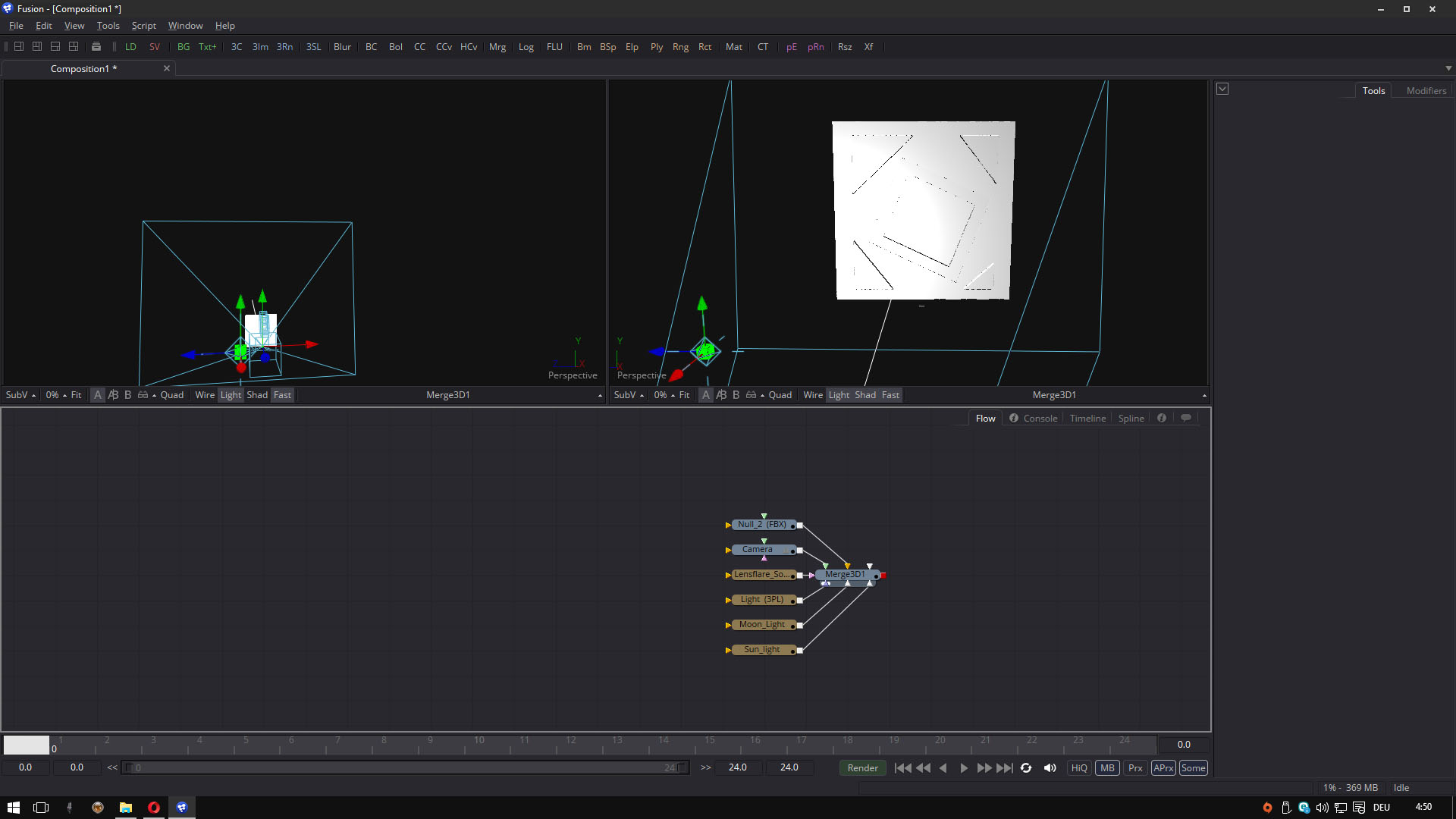This screenshot has width=1456, height=819.
Task: Add an Image Plane 3D (3Im) tool
Action: coord(260,47)
